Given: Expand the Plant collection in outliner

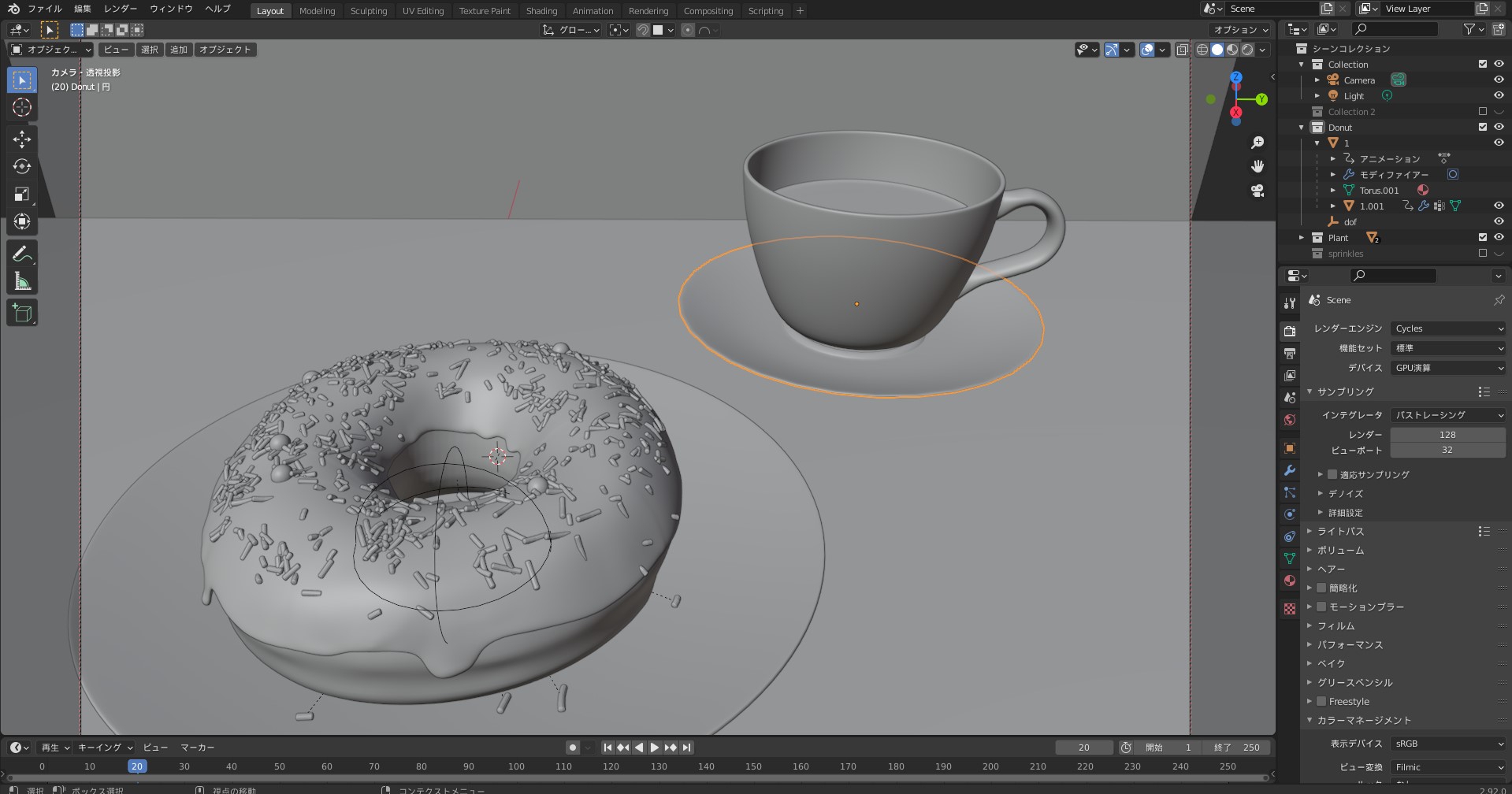Looking at the screenshot, I should (1302, 237).
